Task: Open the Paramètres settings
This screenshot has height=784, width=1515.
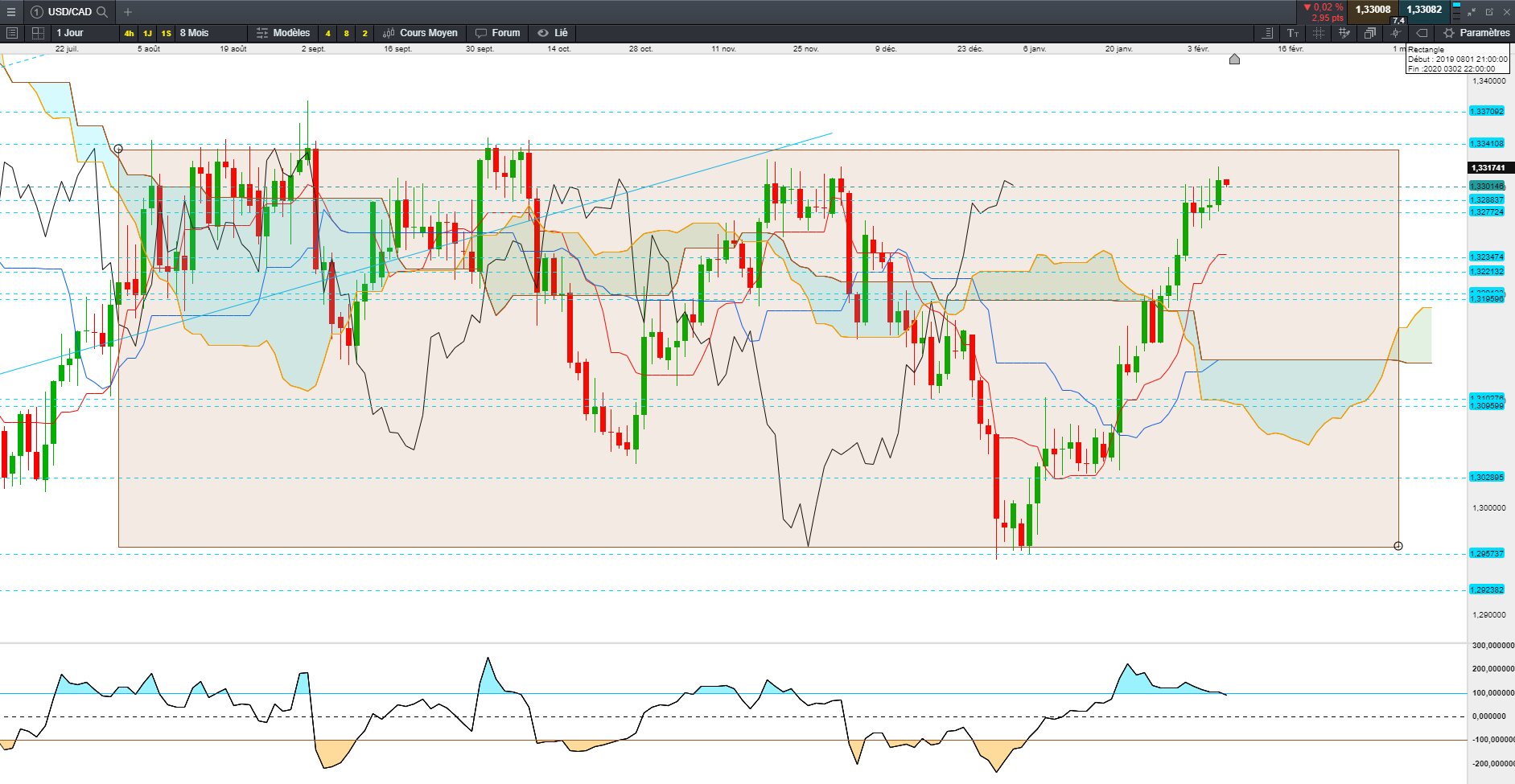Action: point(1476,33)
